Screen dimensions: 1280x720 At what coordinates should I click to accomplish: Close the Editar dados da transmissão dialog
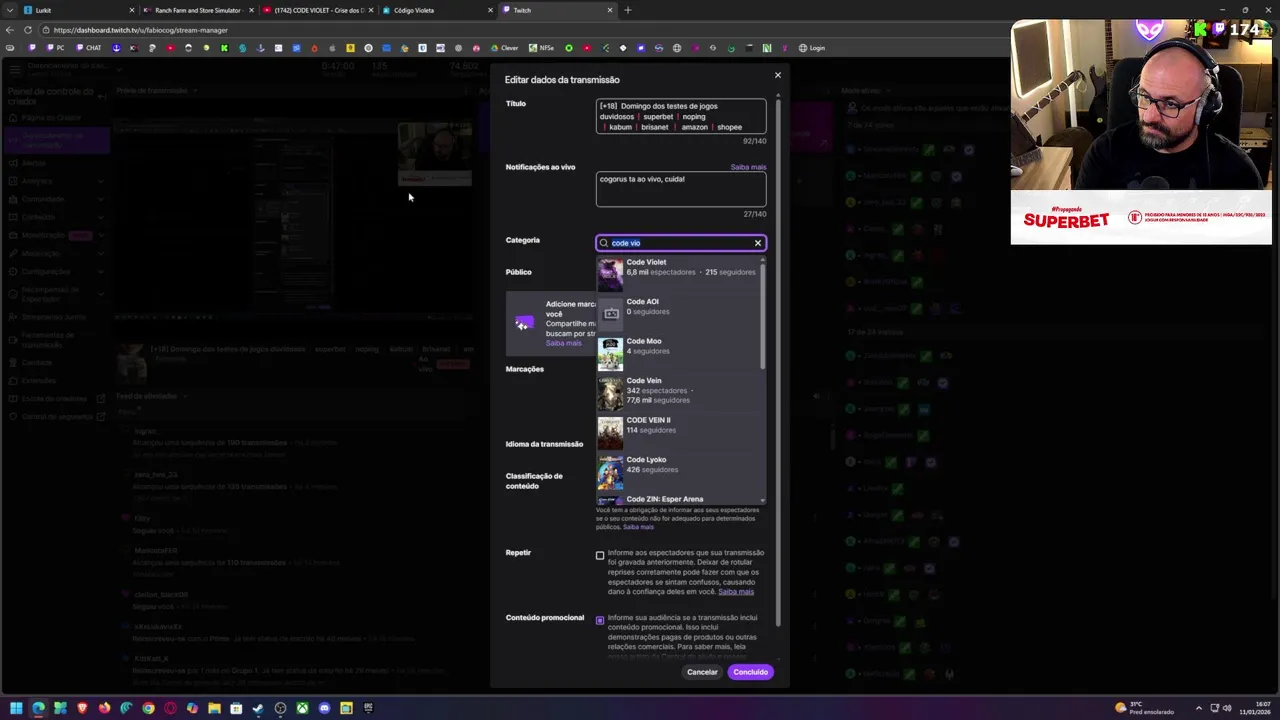(x=777, y=75)
